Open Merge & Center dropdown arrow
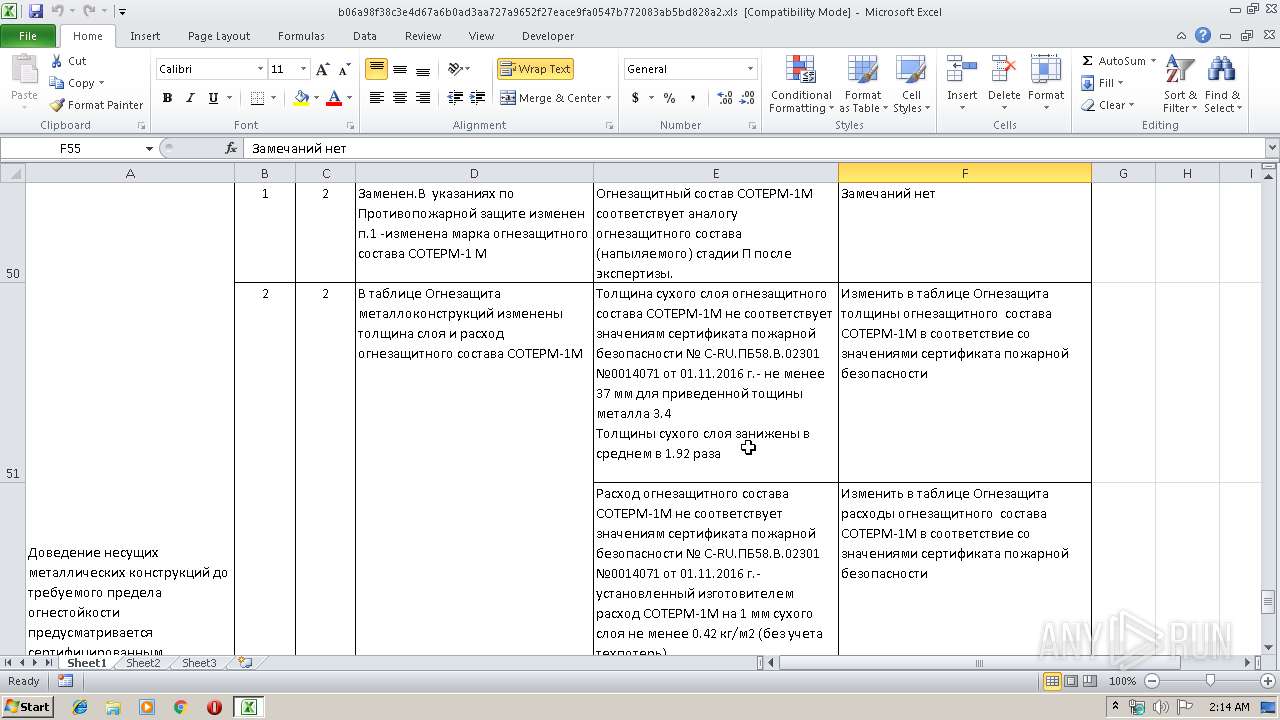This screenshot has width=1280, height=720. pyautogui.click(x=609, y=98)
